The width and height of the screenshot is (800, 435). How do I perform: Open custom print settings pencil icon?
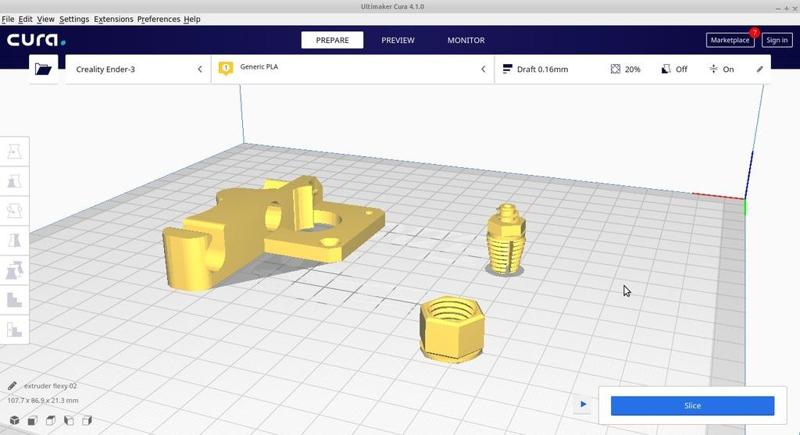tap(760, 69)
